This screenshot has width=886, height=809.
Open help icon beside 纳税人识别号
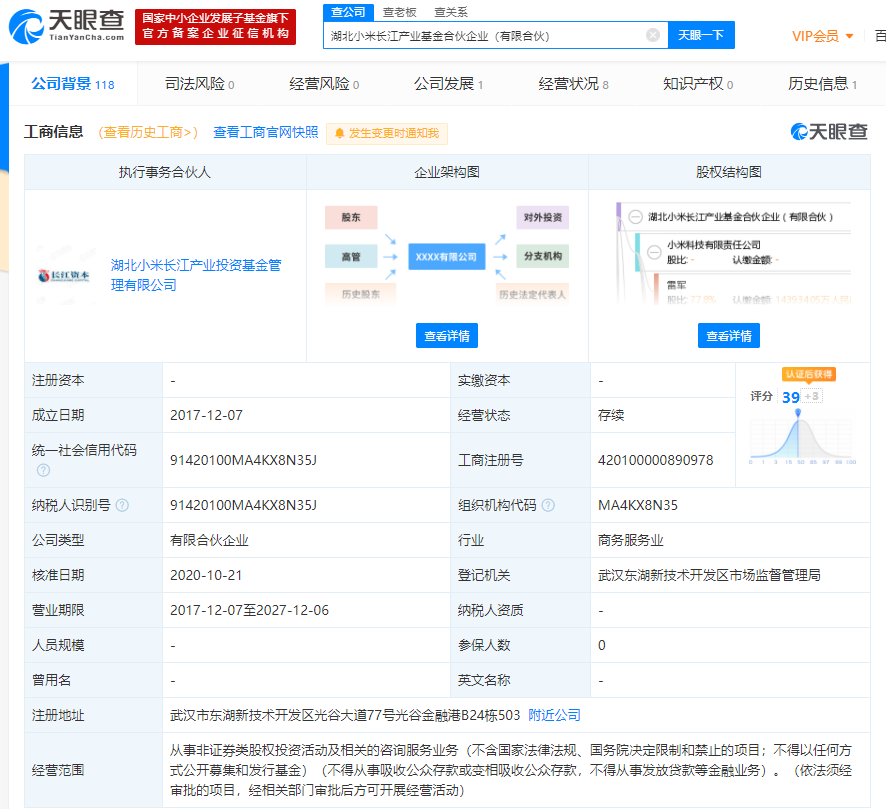click(122, 505)
